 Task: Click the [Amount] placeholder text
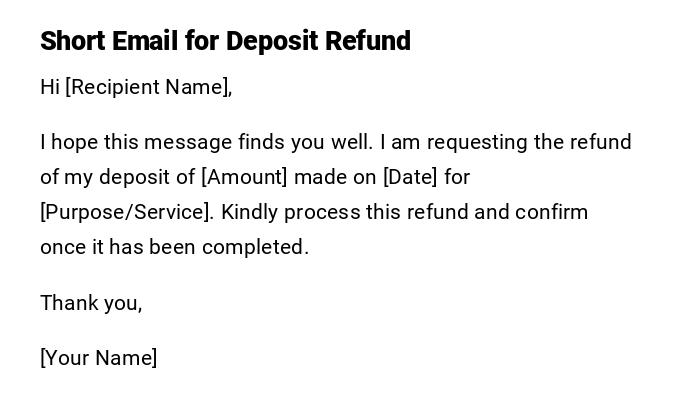point(244,177)
